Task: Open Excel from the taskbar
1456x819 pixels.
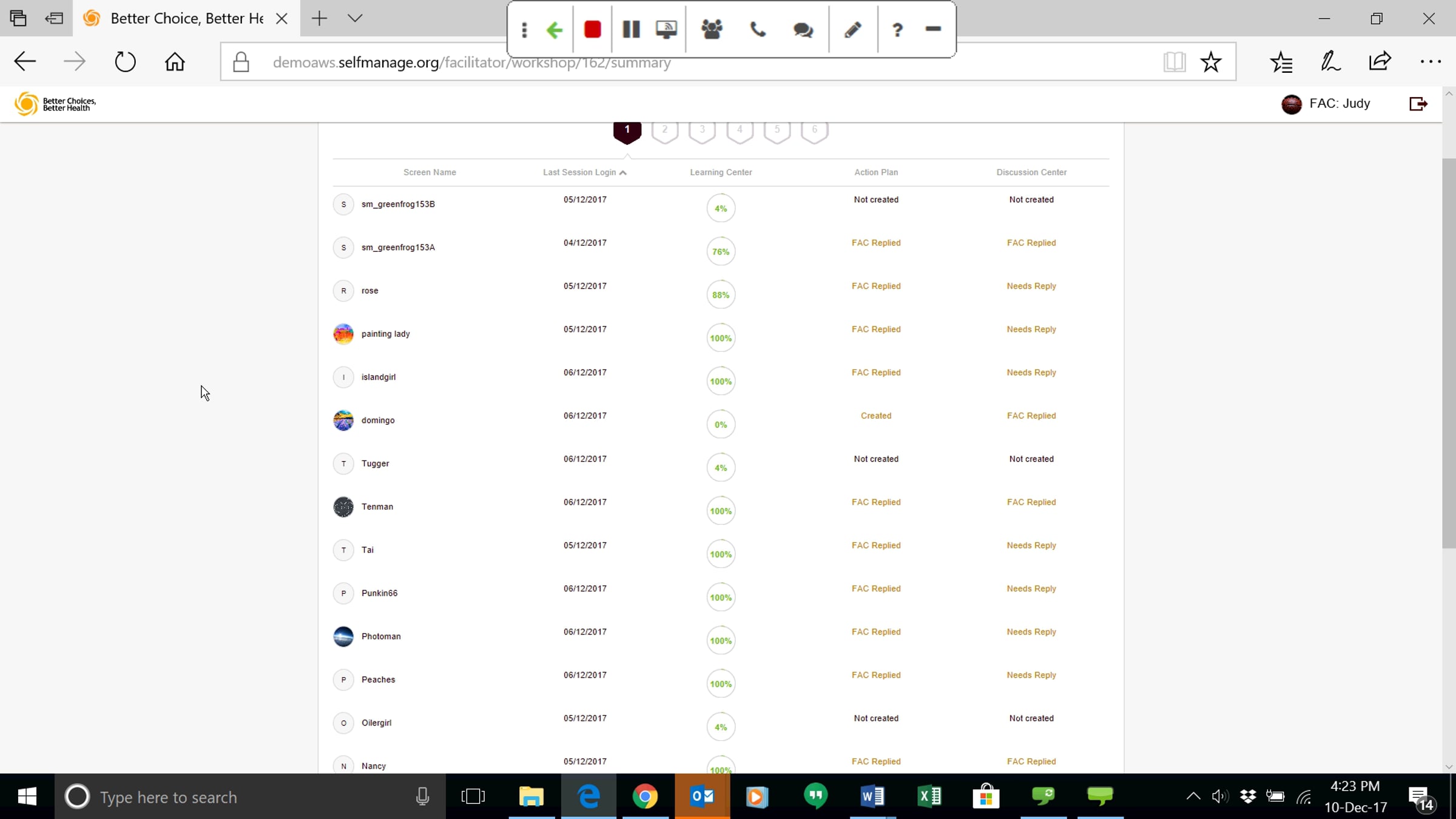Action: click(x=929, y=796)
